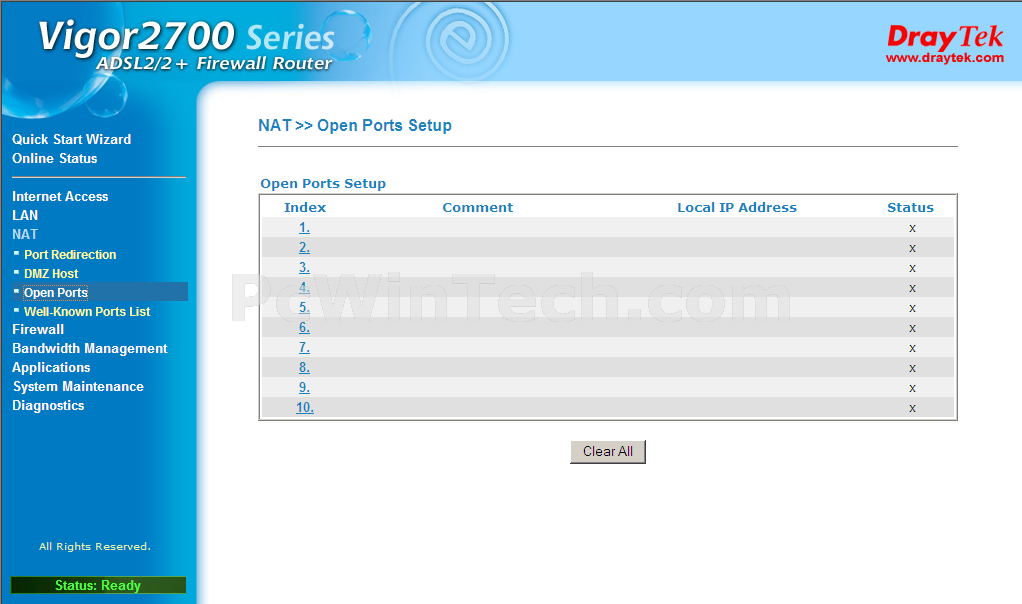
Task: Click the status x for index 10
Action: point(912,409)
